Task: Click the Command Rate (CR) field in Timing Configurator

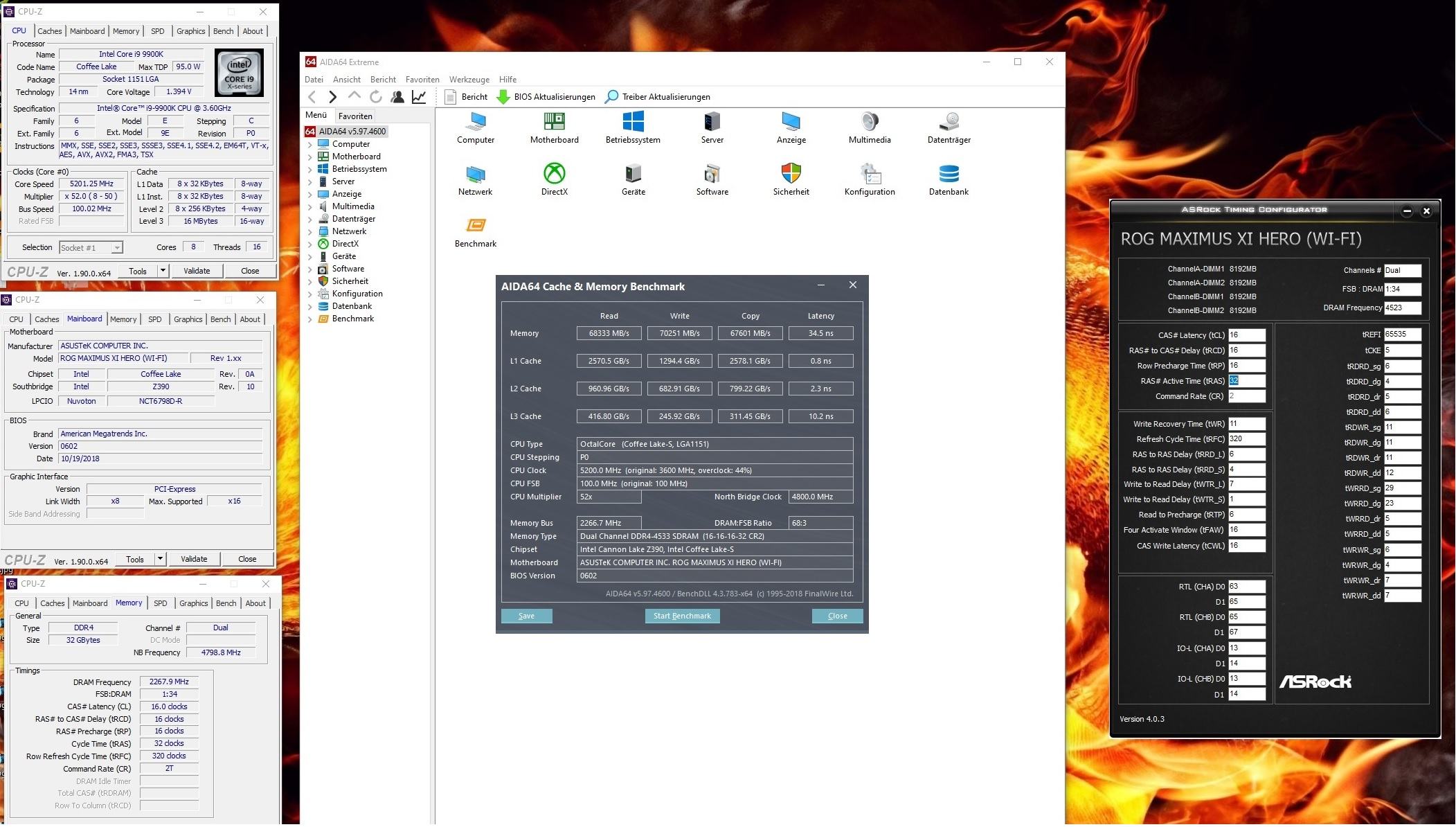Action: [x=1246, y=396]
